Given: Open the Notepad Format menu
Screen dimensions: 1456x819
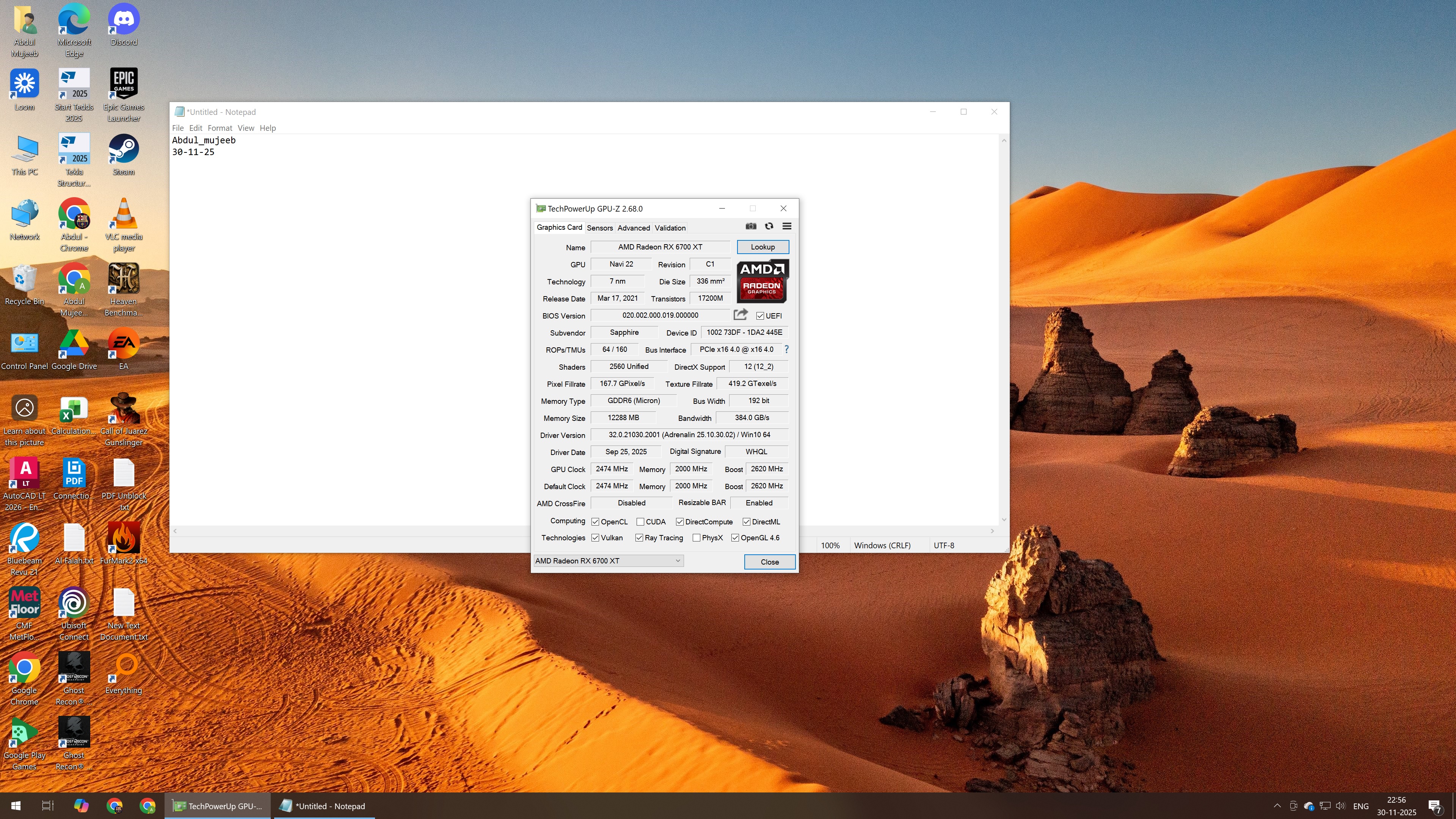Looking at the screenshot, I should pyautogui.click(x=219, y=128).
